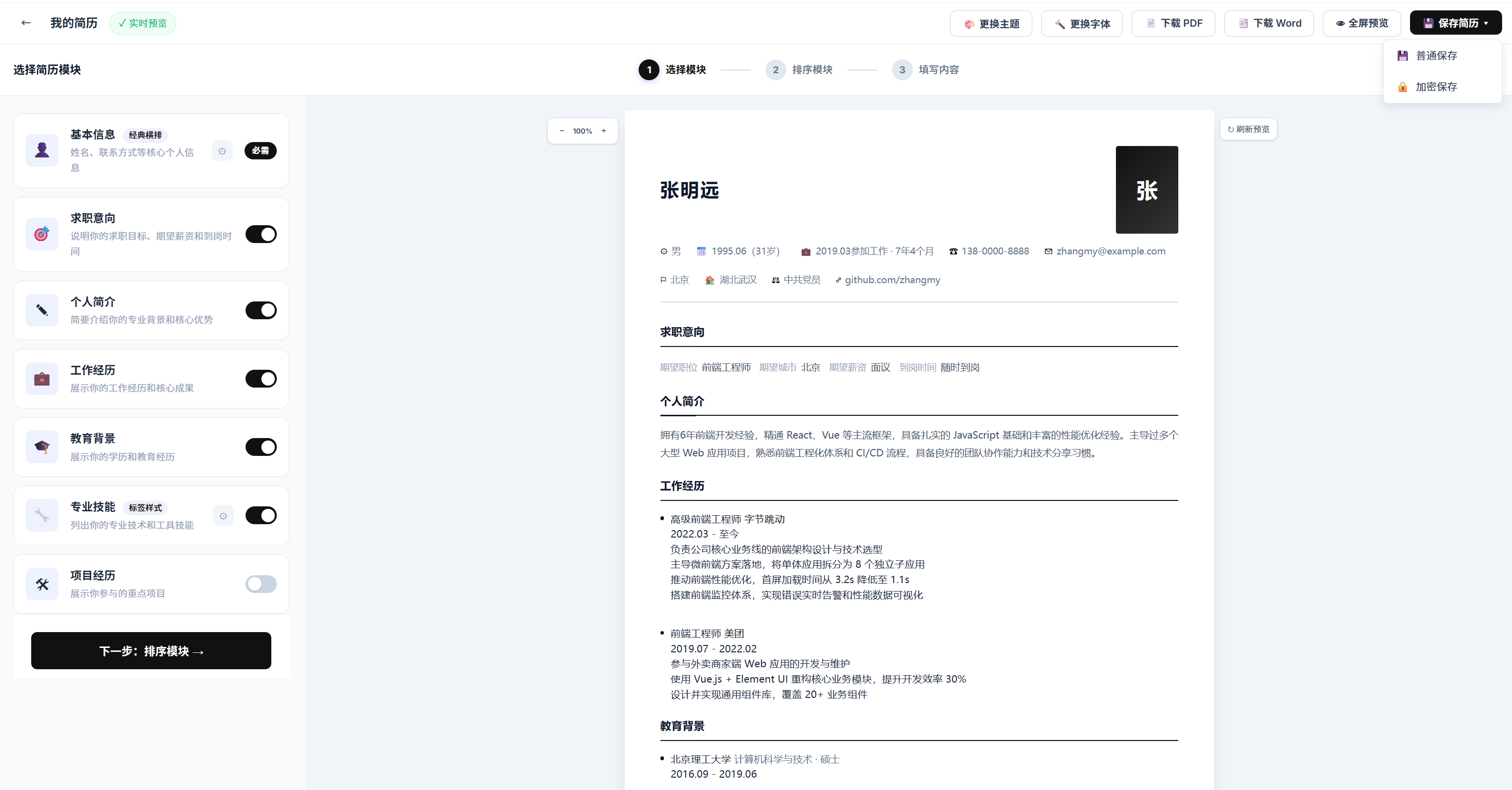Increase preview zoom with the plus button

(604, 131)
